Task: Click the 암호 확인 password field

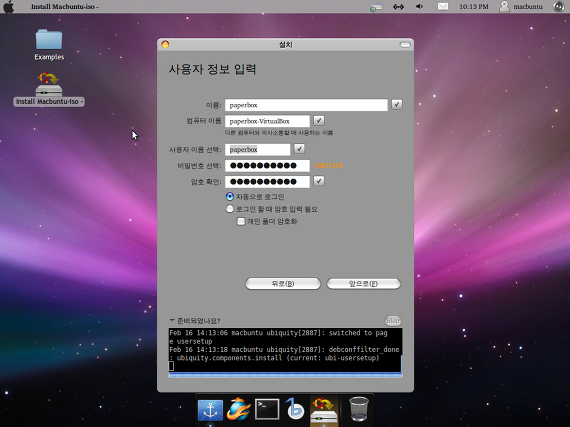Action: (267, 182)
